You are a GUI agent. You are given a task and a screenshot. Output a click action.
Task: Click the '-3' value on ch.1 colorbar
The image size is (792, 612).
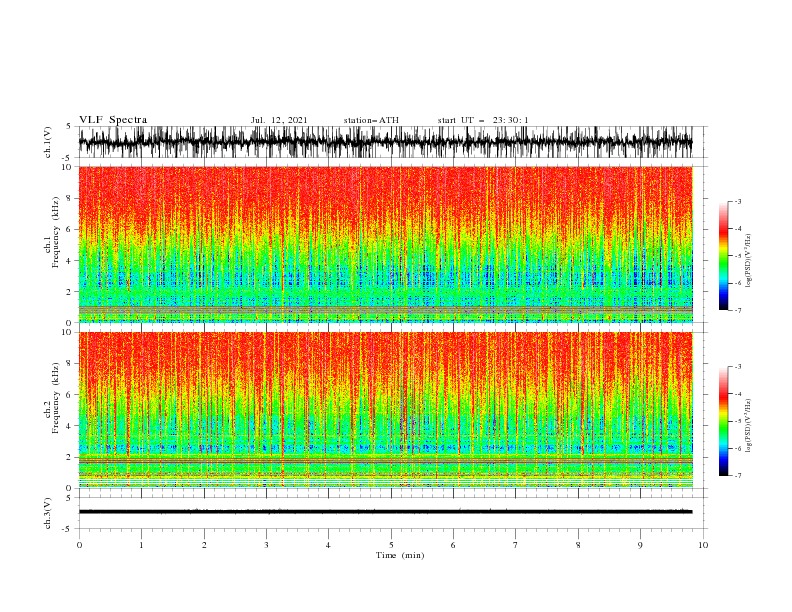[x=737, y=201]
